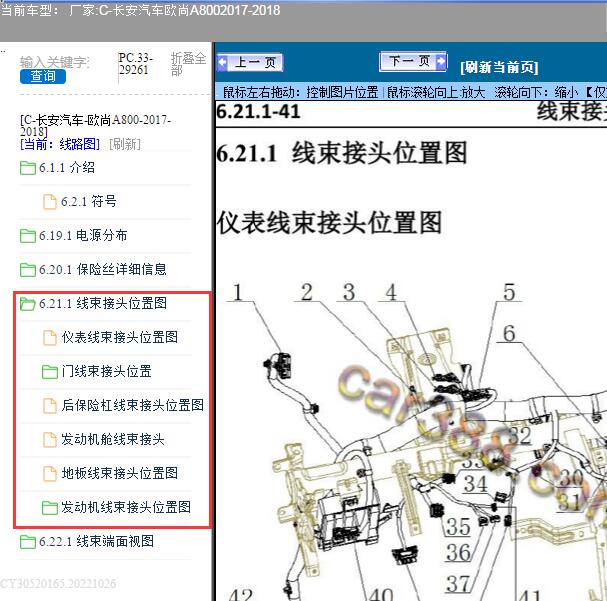Screen dimensions: 607x601
Task: Click the 仪表线束接头位置图 diagram title
Action: [x=329, y=223]
